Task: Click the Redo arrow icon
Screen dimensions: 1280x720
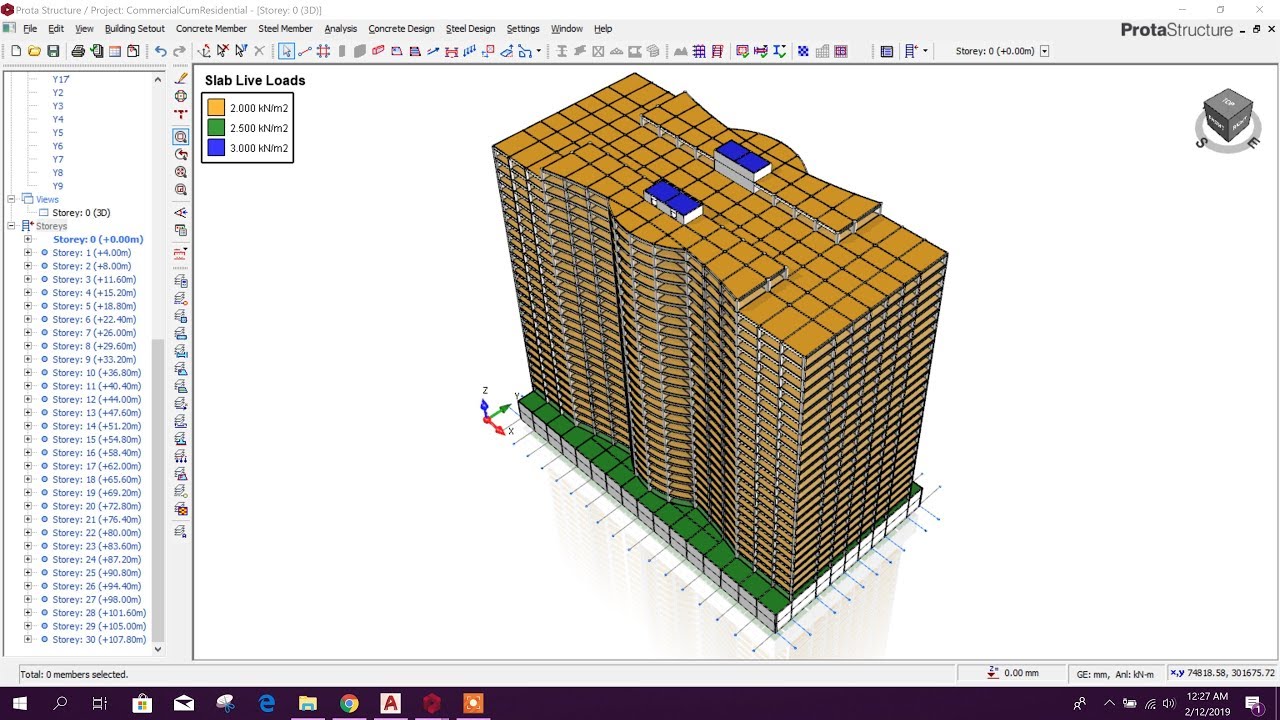Action: [x=177, y=50]
